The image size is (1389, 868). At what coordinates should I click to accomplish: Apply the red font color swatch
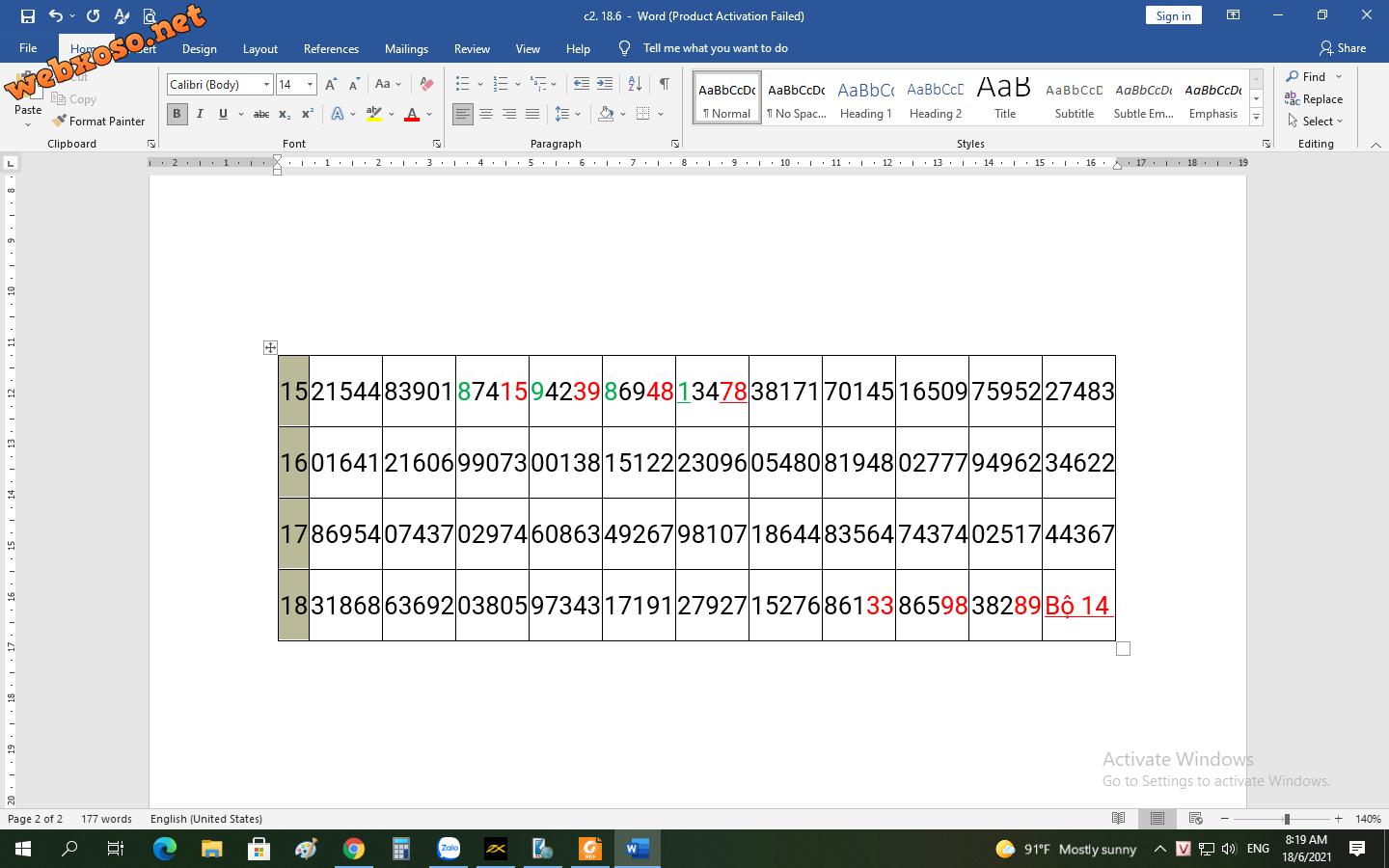click(412, 114)
